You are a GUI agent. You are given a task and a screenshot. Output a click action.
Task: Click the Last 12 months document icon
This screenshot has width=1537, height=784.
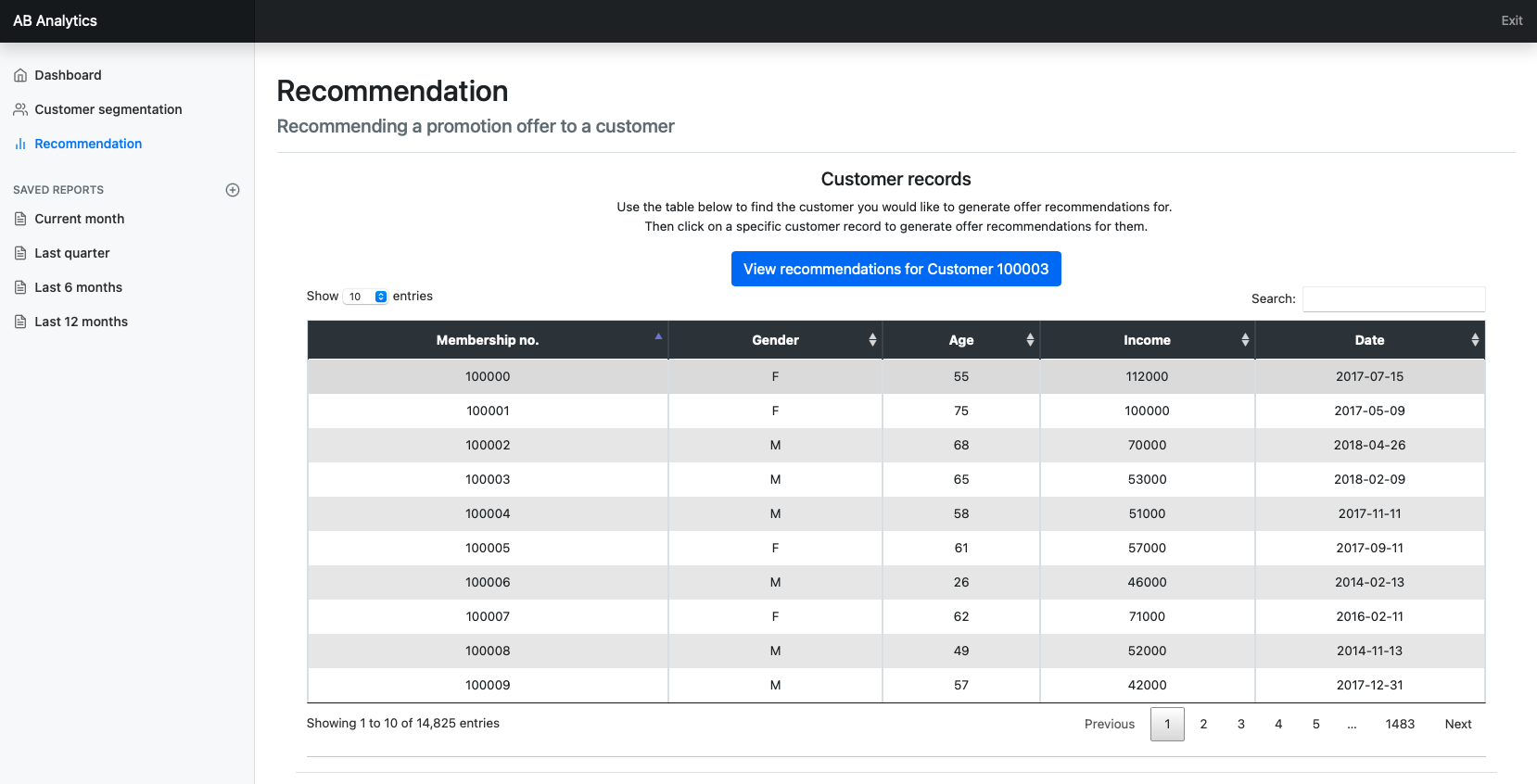(20, 322)
